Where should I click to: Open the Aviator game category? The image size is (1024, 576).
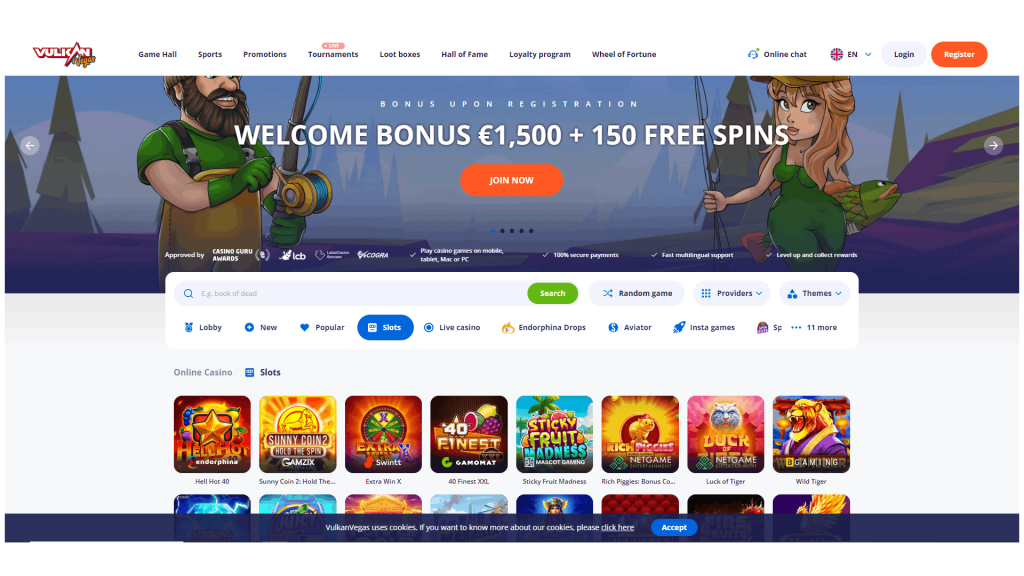(x=630, y=328)
